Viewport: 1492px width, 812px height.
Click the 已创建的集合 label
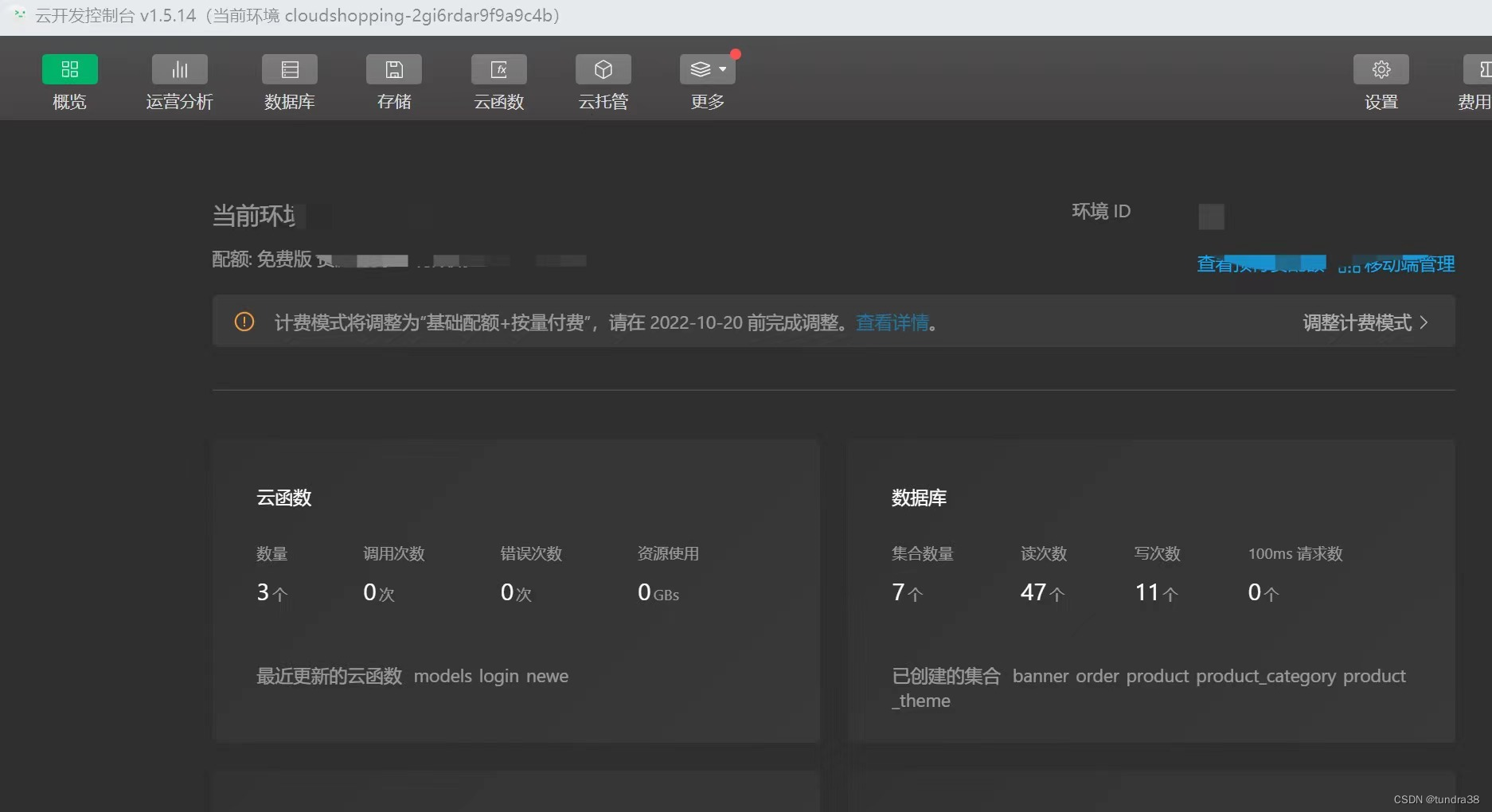[x=946, y=676]
